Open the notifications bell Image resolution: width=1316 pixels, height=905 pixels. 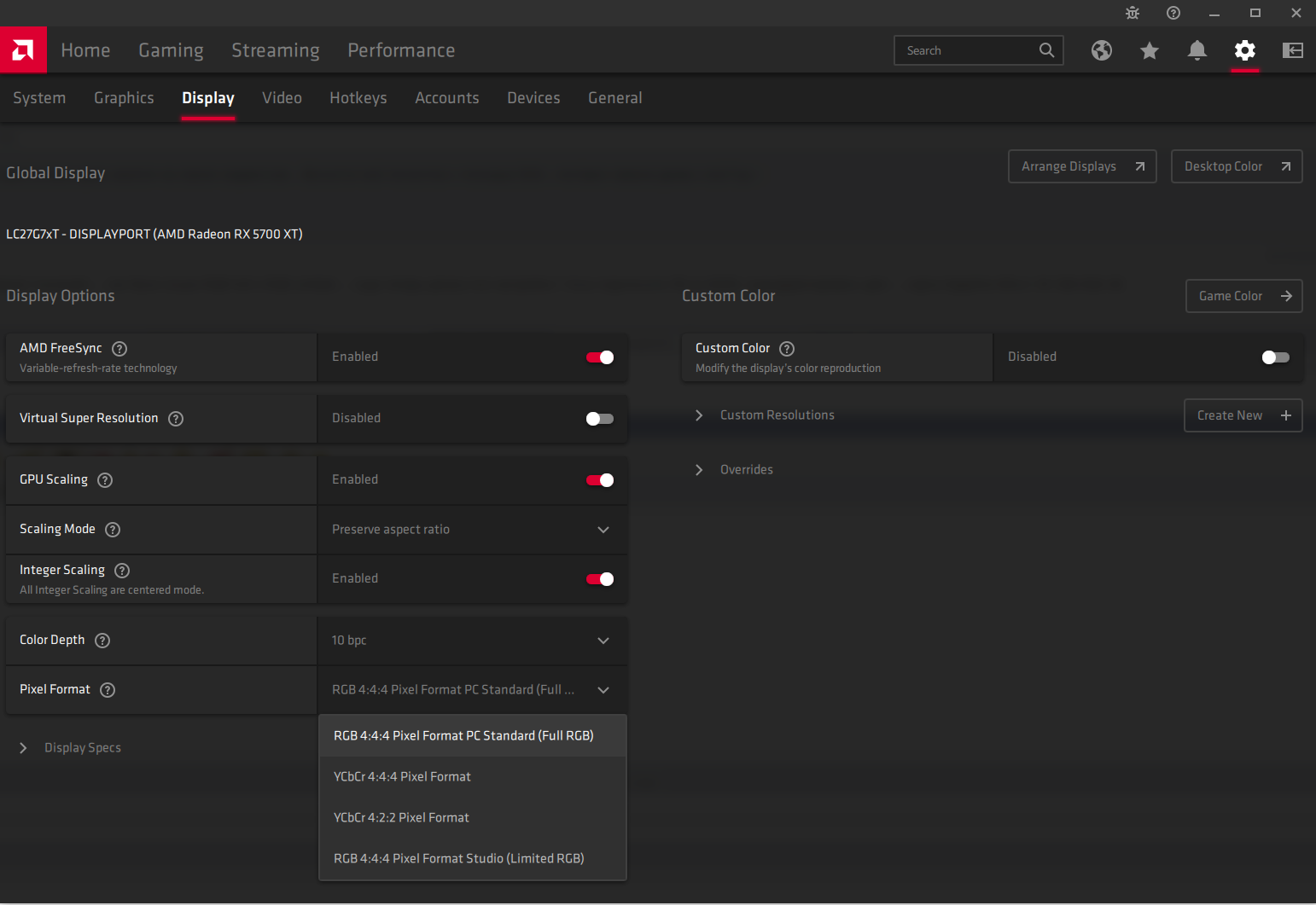click(1197, 50)
